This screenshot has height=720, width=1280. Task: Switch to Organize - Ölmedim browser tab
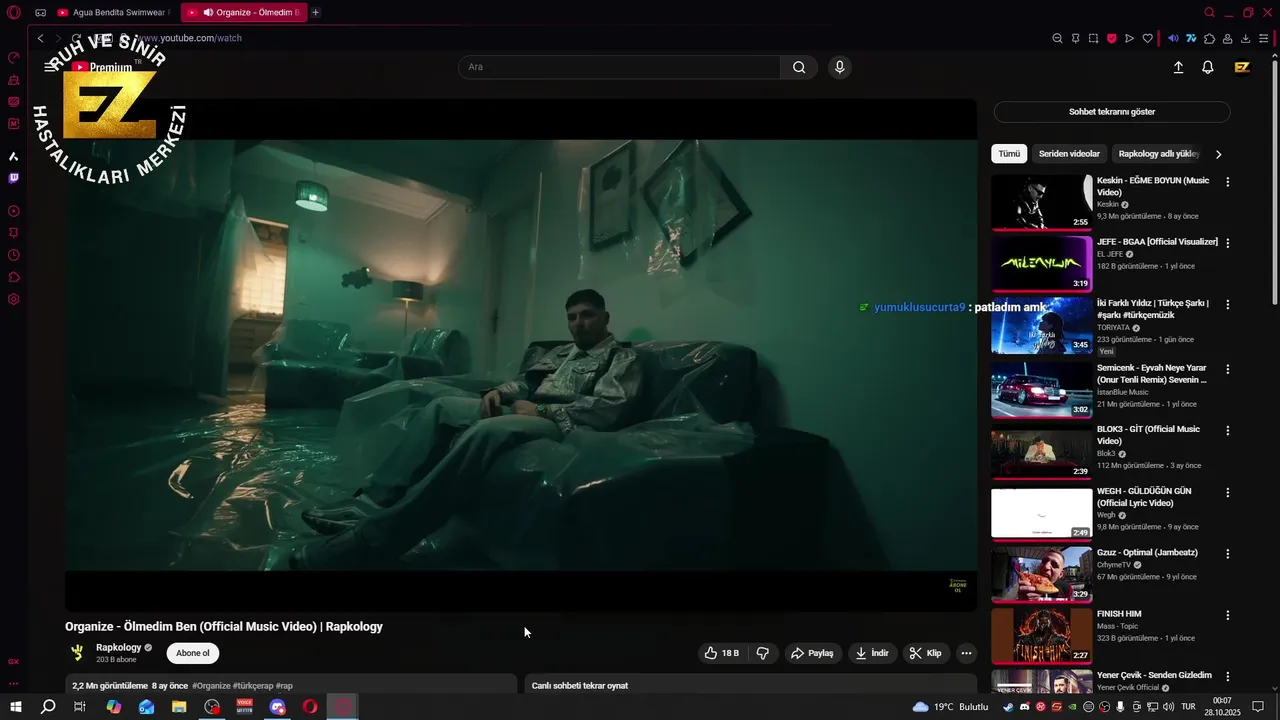[243, 13]
